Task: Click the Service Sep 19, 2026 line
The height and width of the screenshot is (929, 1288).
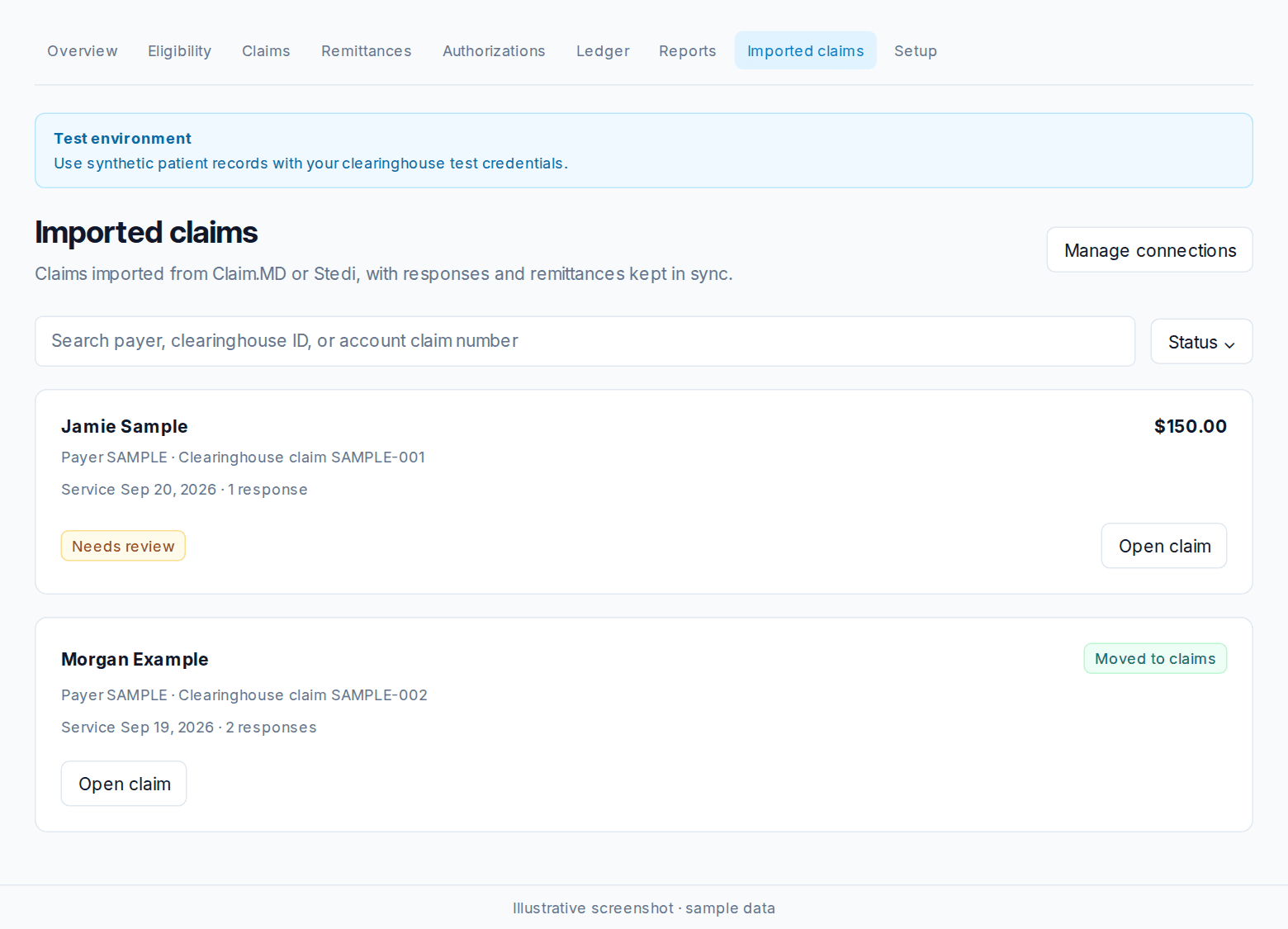Action: (x=189, y=728)
